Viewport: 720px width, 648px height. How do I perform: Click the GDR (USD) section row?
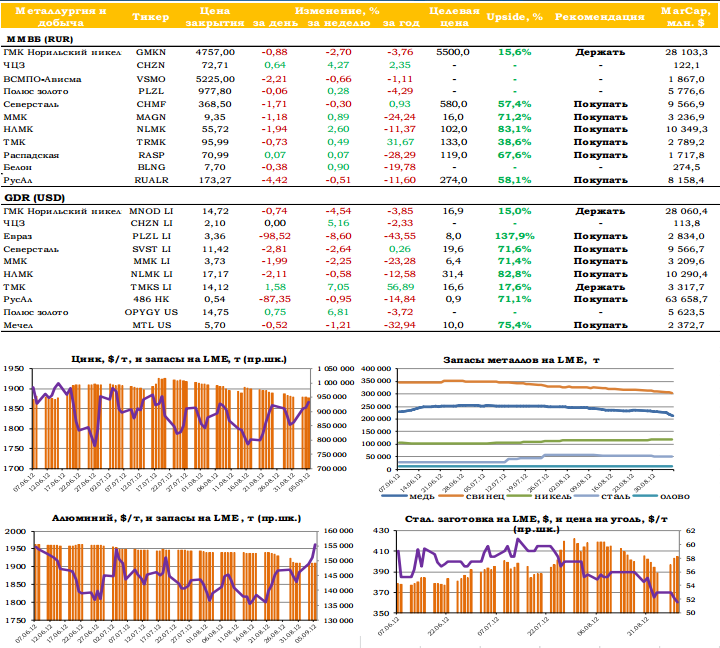(x=34, y=199)
